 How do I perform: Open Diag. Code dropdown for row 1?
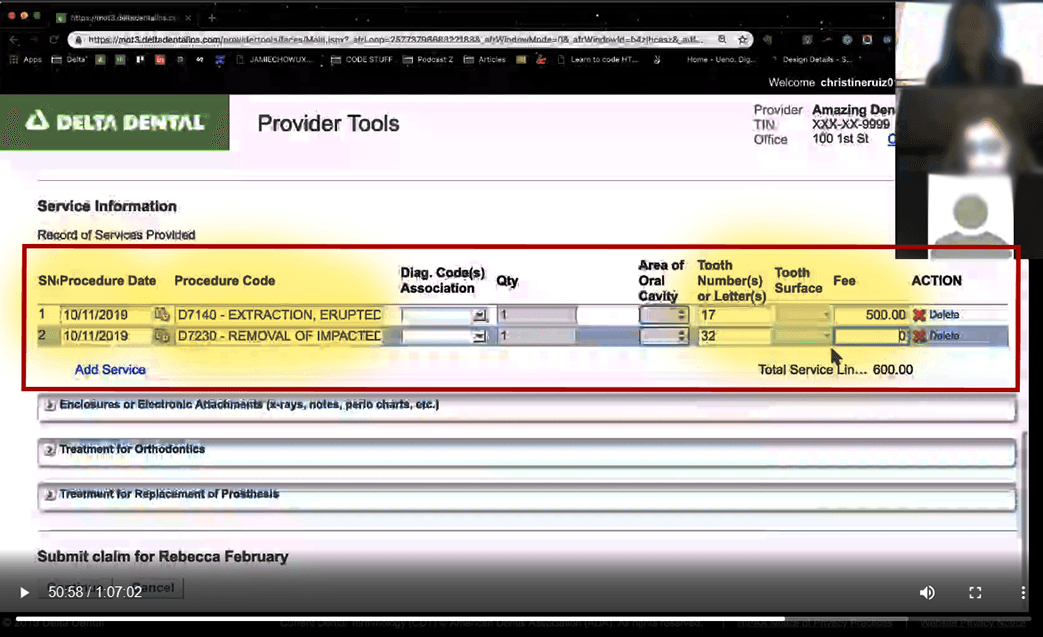click(480, 315)
